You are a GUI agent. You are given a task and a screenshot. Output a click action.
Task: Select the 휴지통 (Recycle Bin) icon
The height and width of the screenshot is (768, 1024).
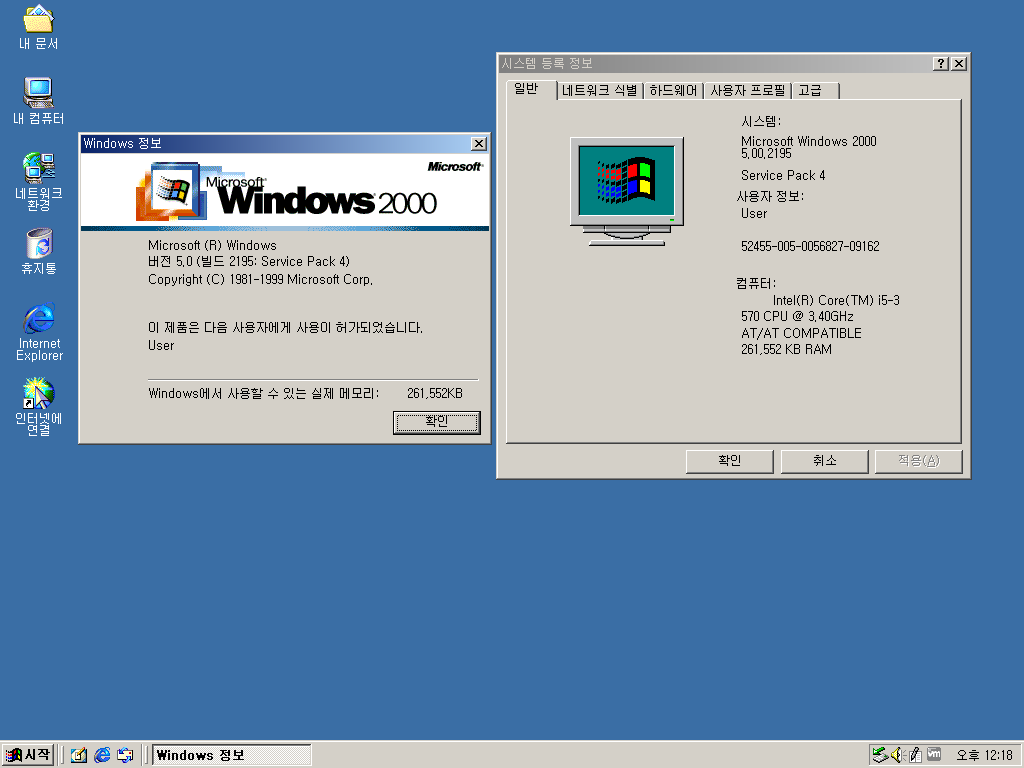click(39, 251)
